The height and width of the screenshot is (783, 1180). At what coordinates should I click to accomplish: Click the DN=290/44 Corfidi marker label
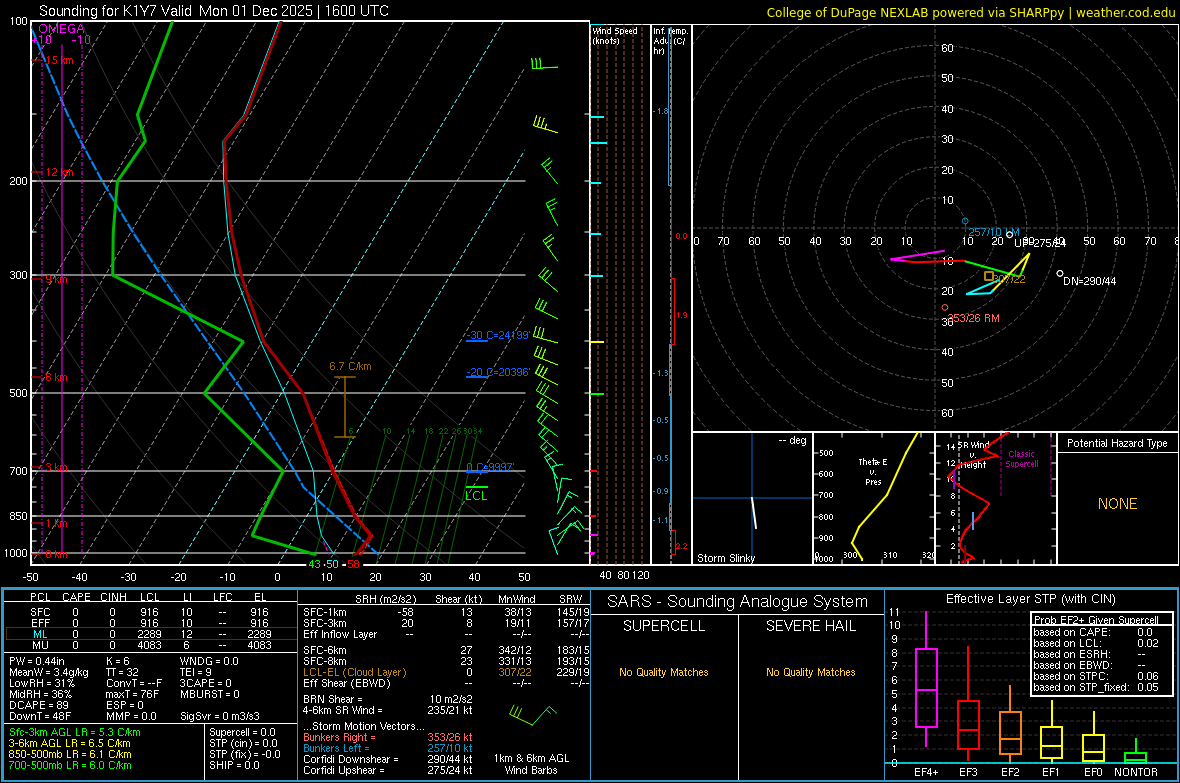1089,281
